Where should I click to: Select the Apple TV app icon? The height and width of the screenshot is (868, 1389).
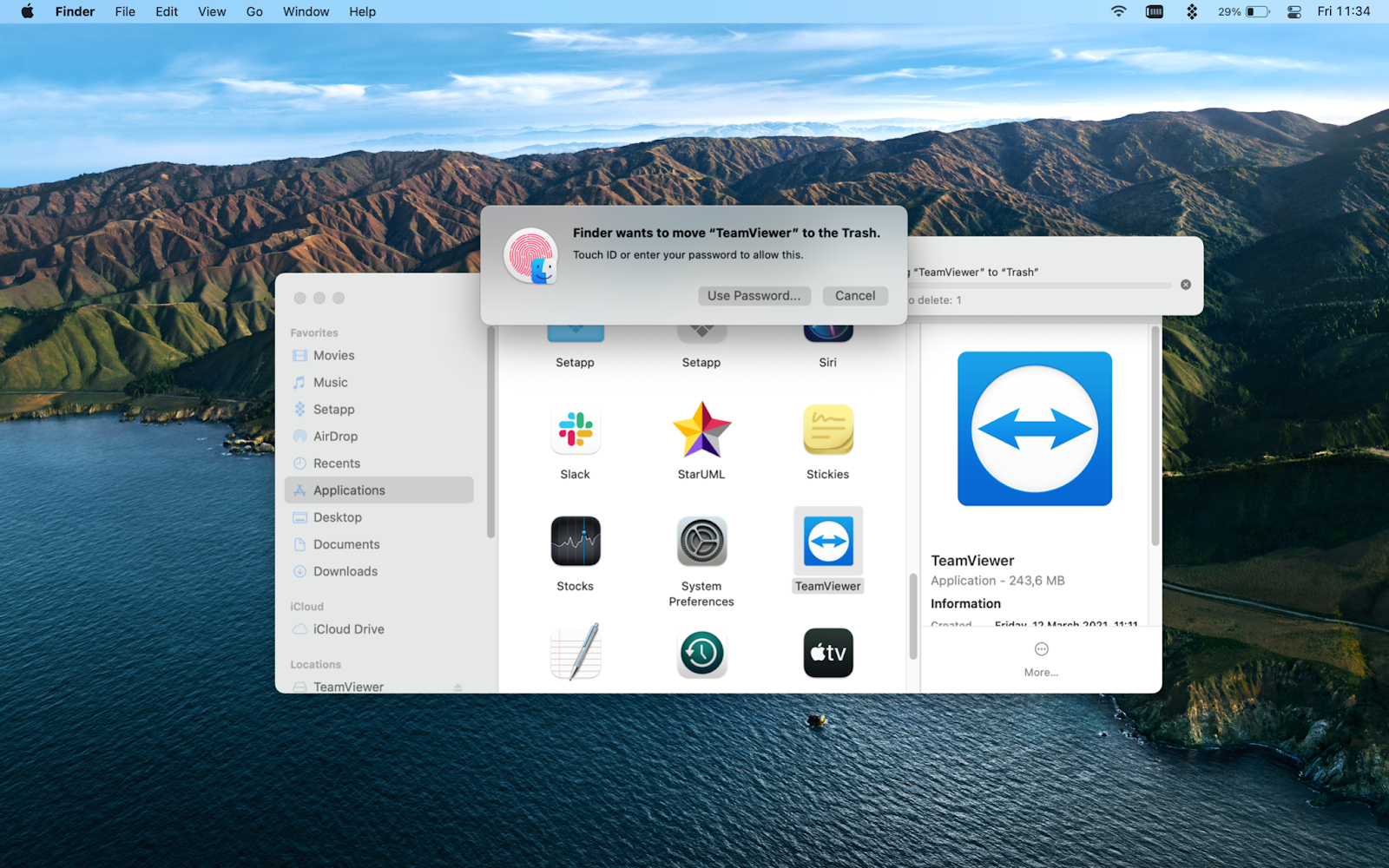[x=828, y=653]
